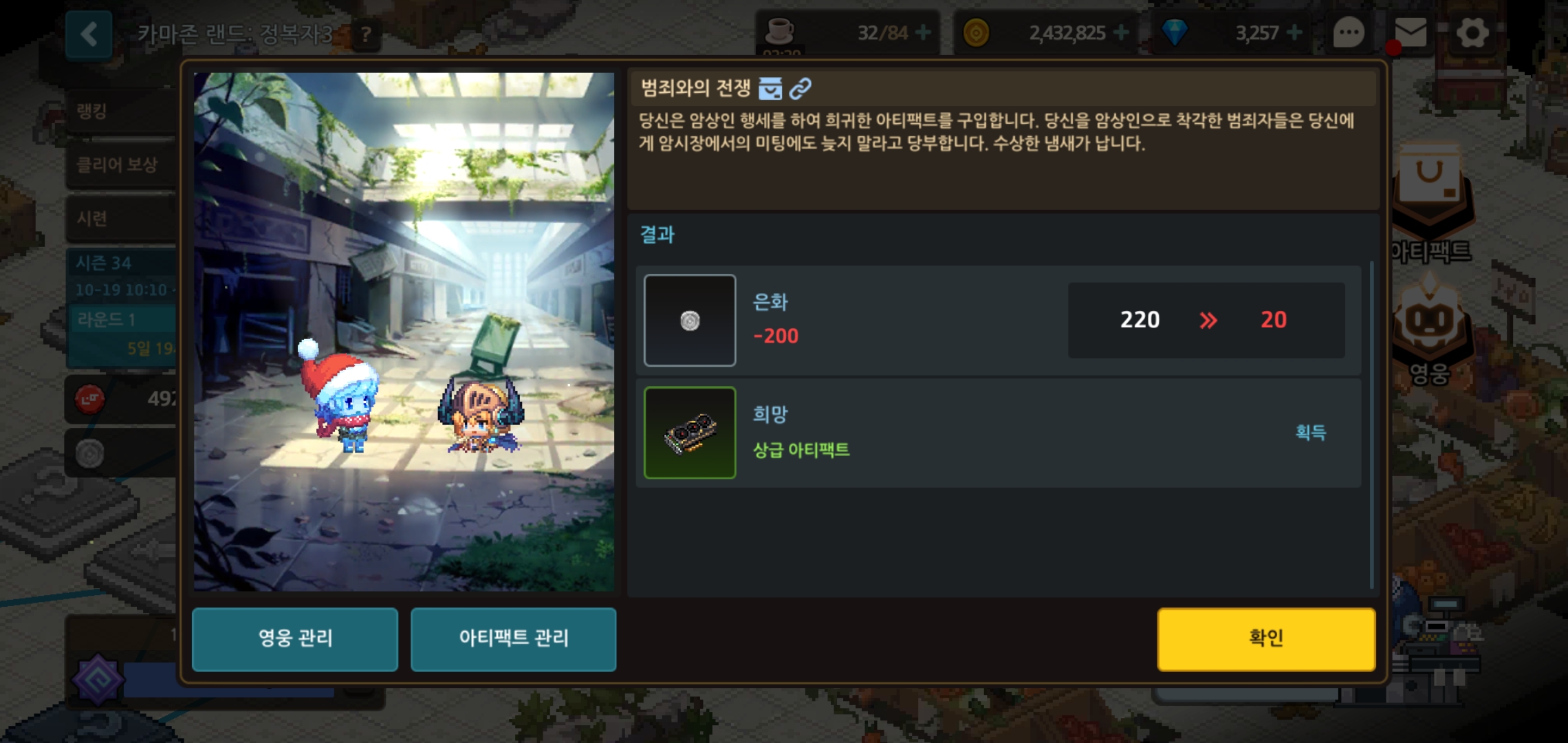Select the 희망 artifact thumbnail
This screenshot has height=743, width=1568.
coord(690,433)
